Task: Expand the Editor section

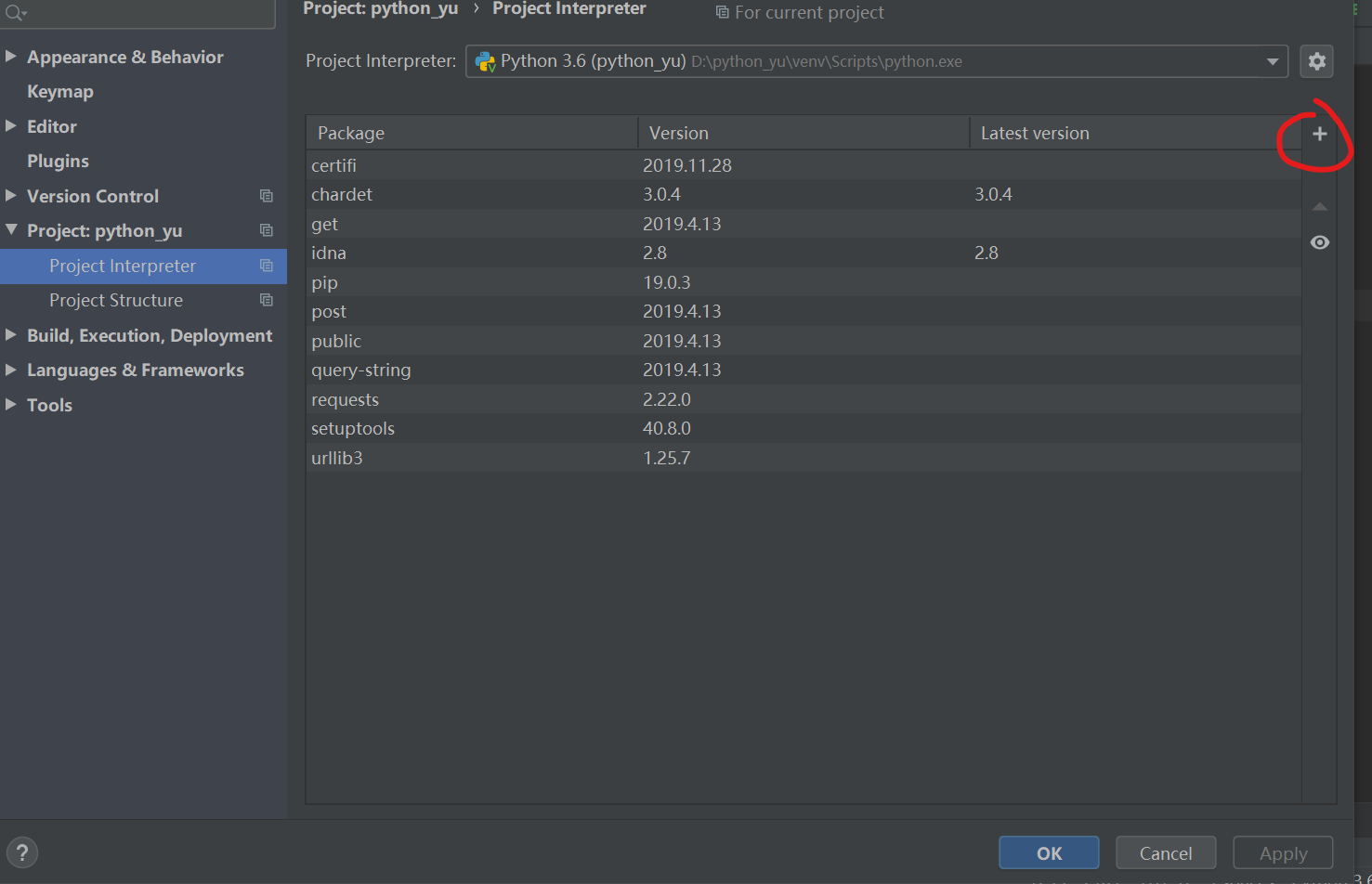Action: pos(11,126)
